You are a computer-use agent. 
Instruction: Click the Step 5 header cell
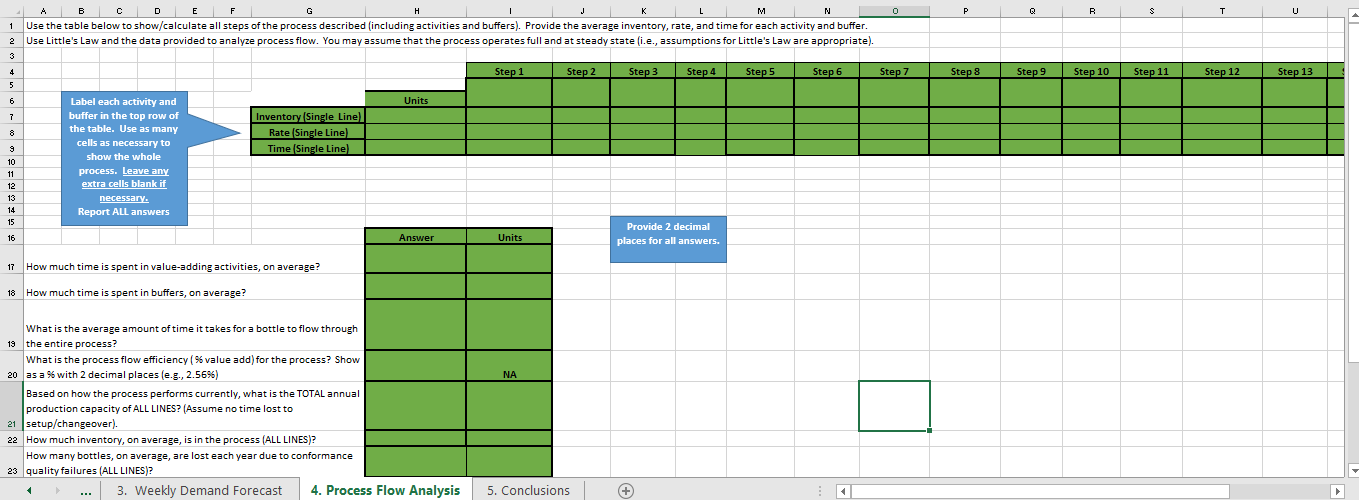tap(759, 71)
